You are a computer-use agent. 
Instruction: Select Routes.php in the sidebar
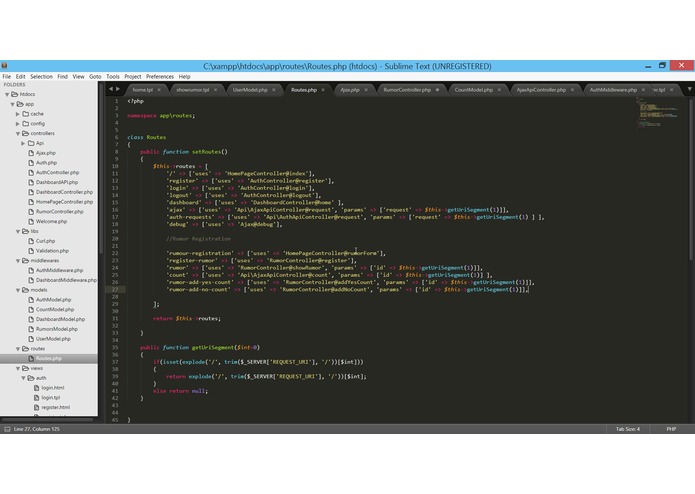[x=49, y=358]
